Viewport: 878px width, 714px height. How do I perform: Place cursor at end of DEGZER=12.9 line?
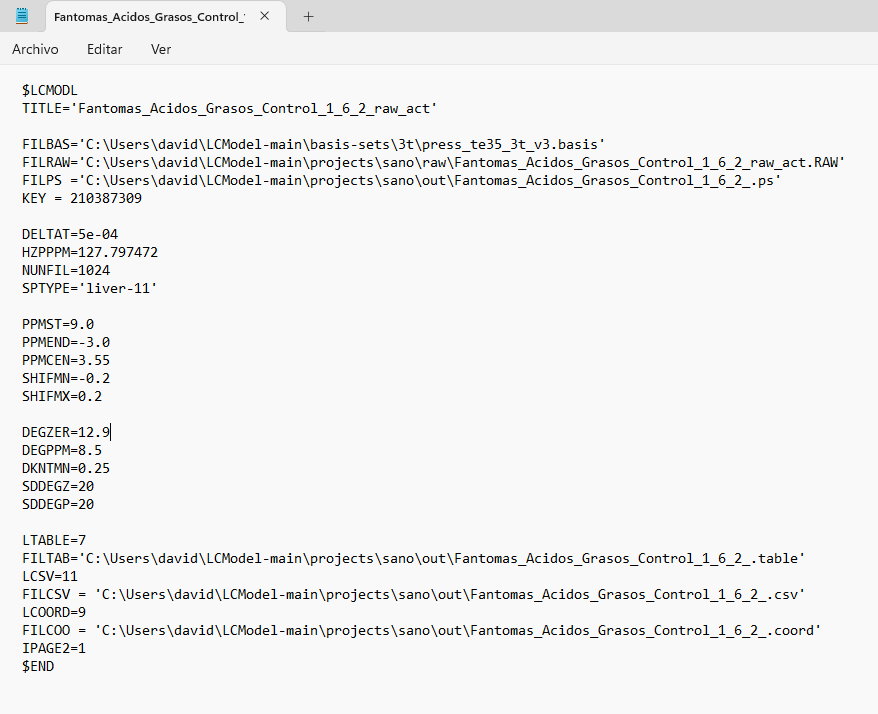[111, 432]
